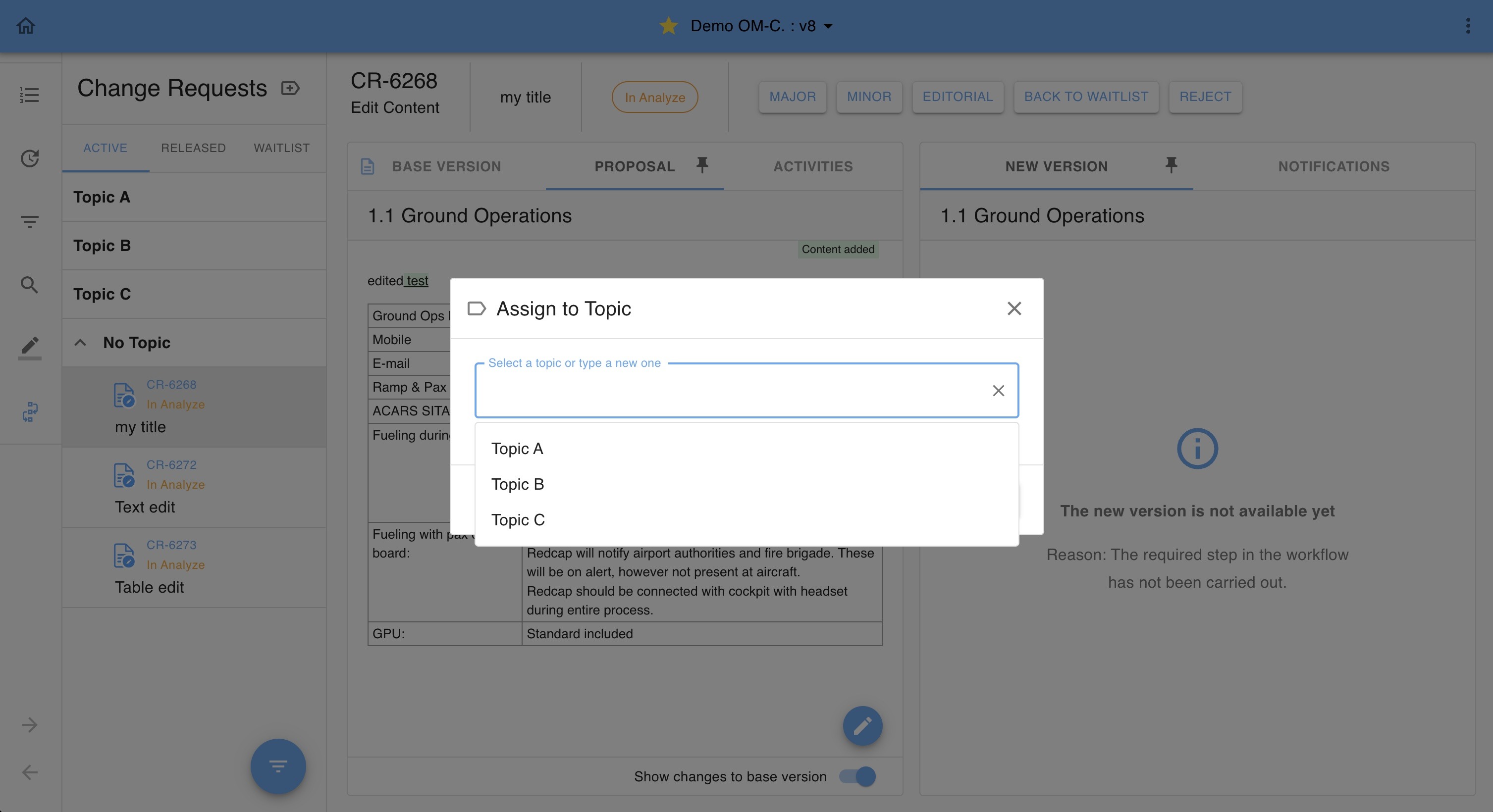The height and width of the screenshot is (812, 1493).
Task: Open the history clock sidebar icon
Action: tap(29, 158)
